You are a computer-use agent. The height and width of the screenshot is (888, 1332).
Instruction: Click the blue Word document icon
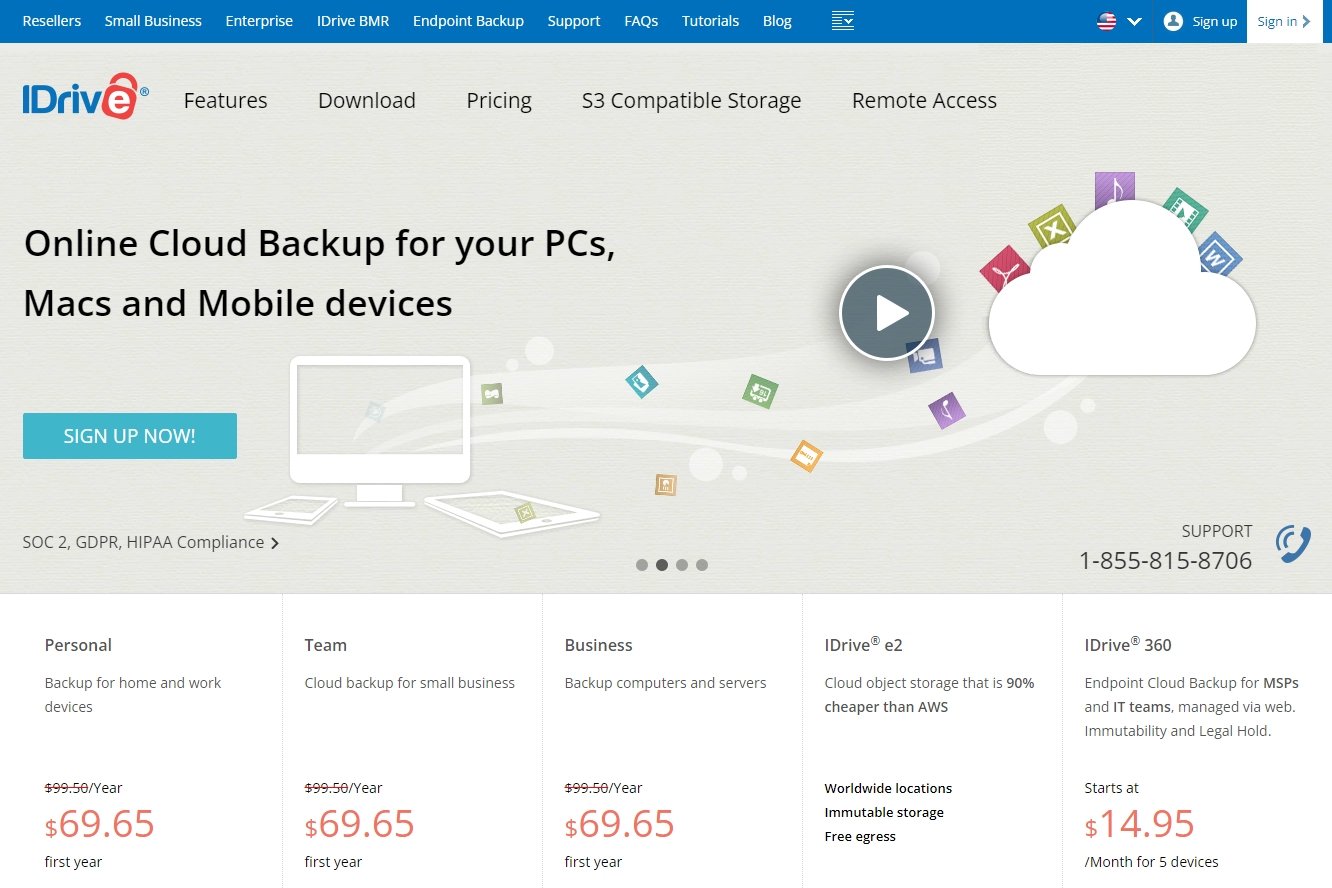click(1218, 254)
